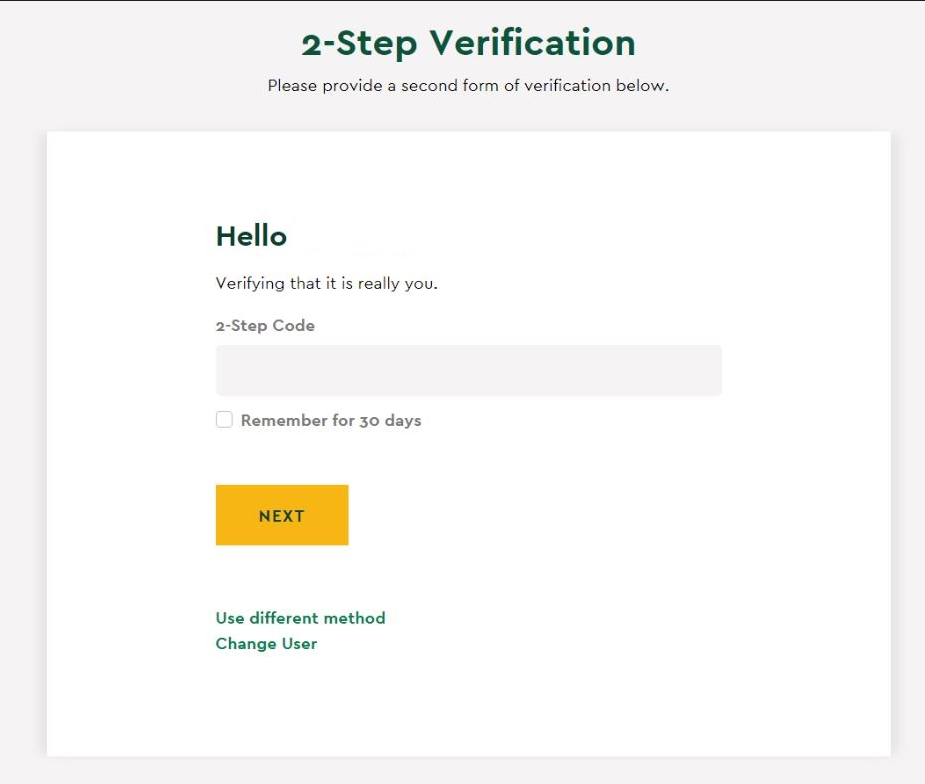The height and width of the screenshot is (784, 925).
Task: Click the second form of verification subtitle
Action: point(468,86)
